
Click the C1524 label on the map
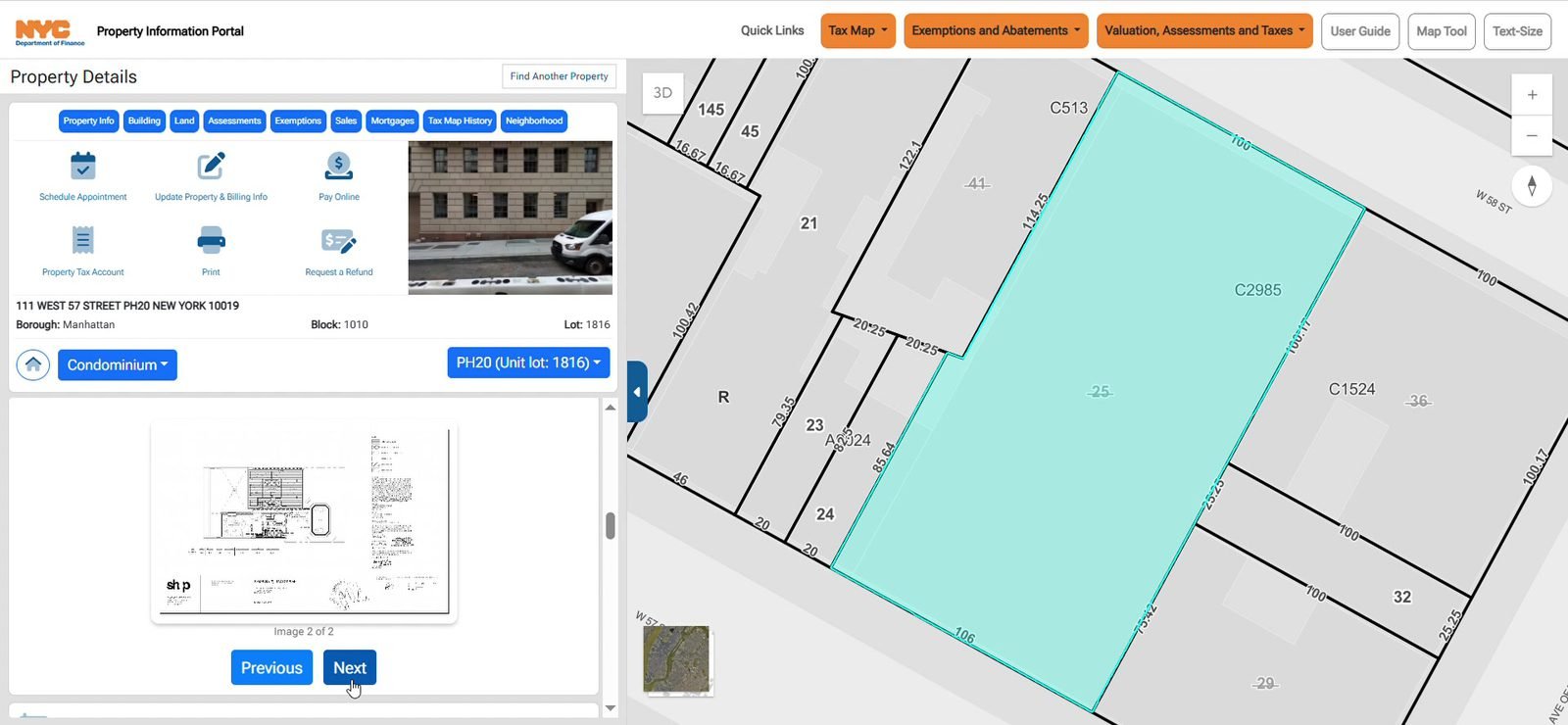point(1351,389)
